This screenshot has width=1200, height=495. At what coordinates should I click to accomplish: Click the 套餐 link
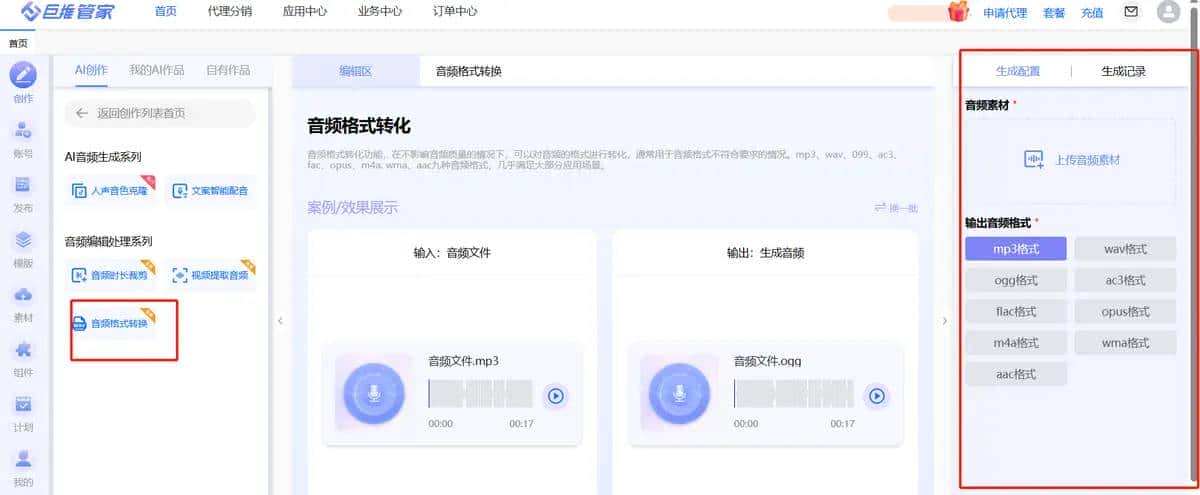pyautogui.click(x=1054, y=13)
